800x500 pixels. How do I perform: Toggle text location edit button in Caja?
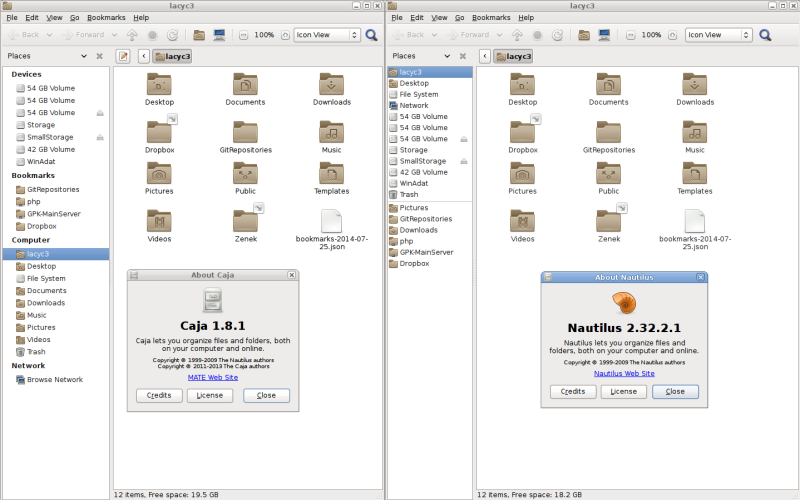123,56
